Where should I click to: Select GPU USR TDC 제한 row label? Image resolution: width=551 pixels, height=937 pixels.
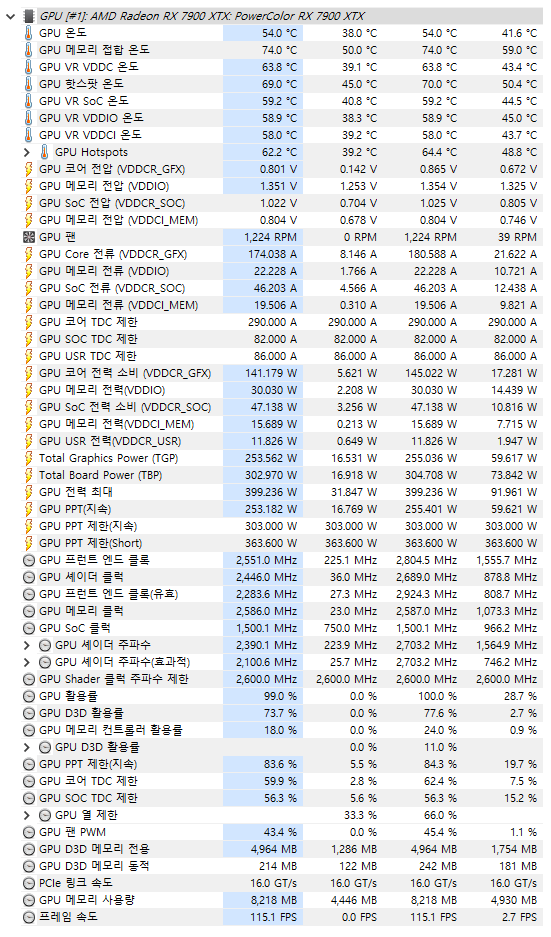click(x=88, y=356)
